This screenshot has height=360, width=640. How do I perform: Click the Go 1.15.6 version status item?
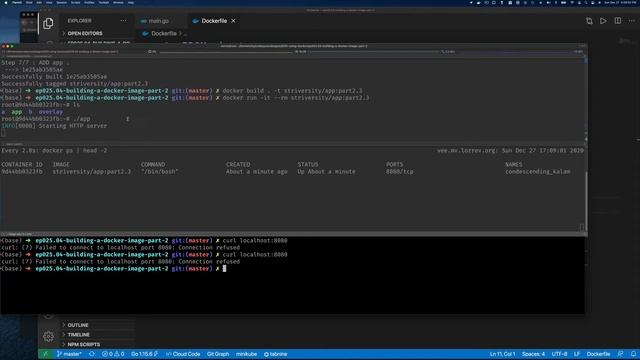tap(144, 354)
